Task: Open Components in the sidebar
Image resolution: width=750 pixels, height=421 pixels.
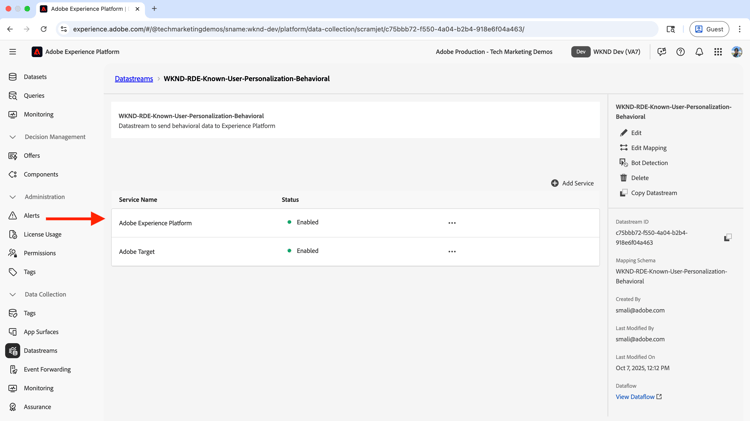Action: (41, 175)
